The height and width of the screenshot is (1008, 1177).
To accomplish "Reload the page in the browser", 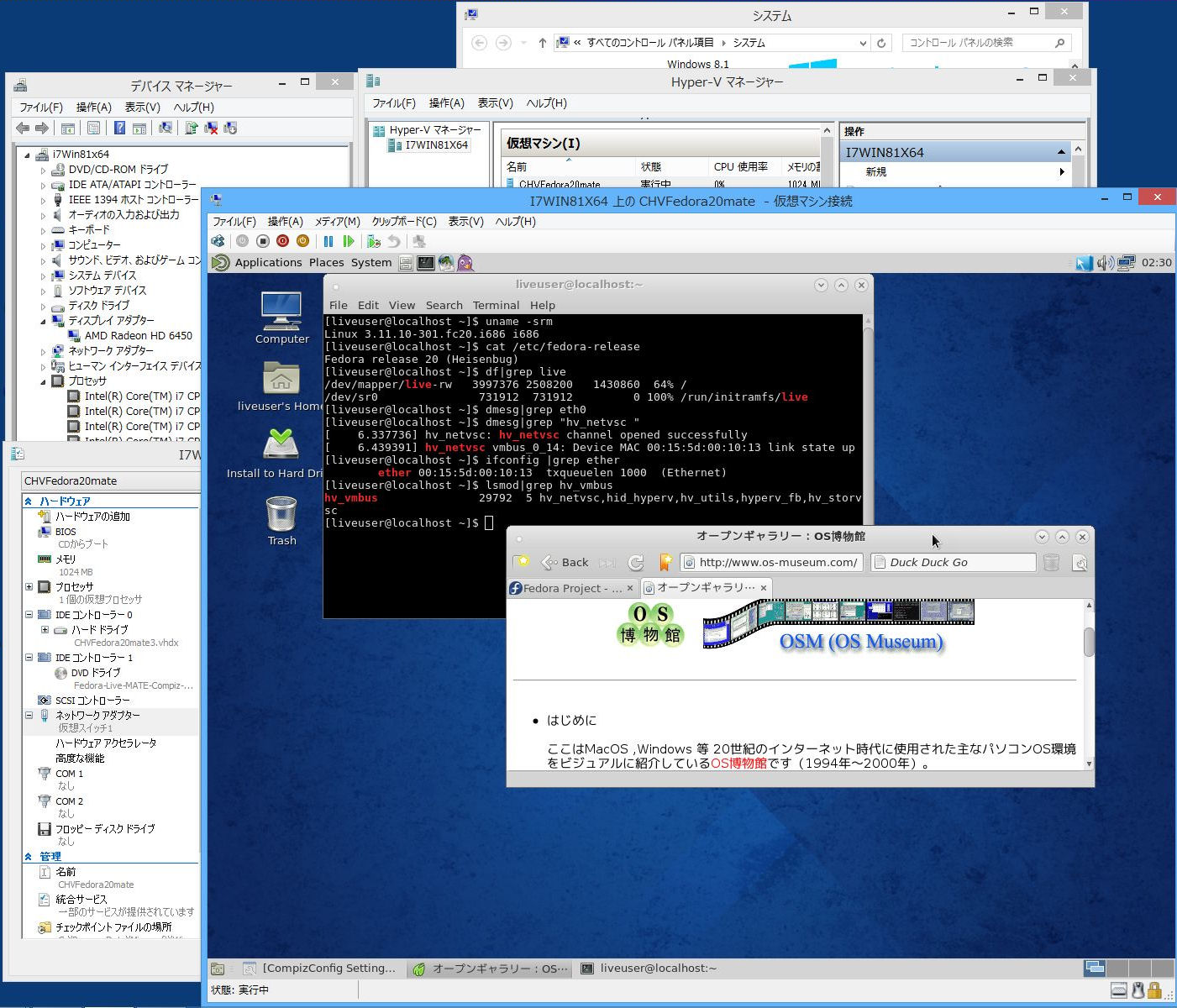I will 636,562.
